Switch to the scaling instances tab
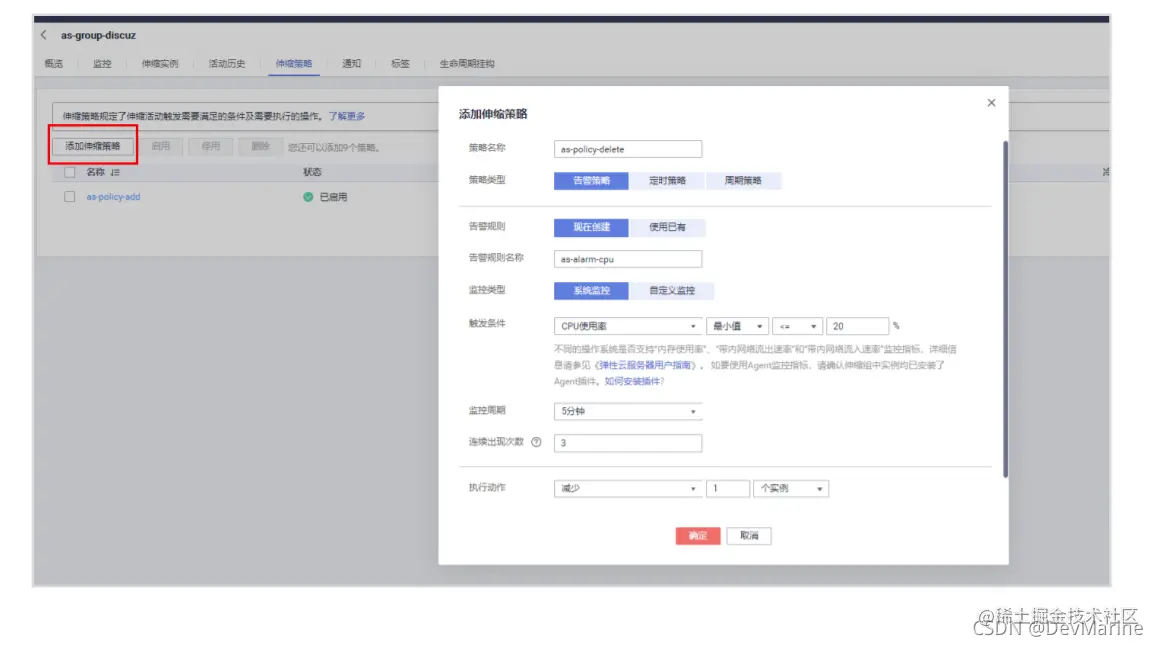 pyautogui.click(x=160, y=63)
